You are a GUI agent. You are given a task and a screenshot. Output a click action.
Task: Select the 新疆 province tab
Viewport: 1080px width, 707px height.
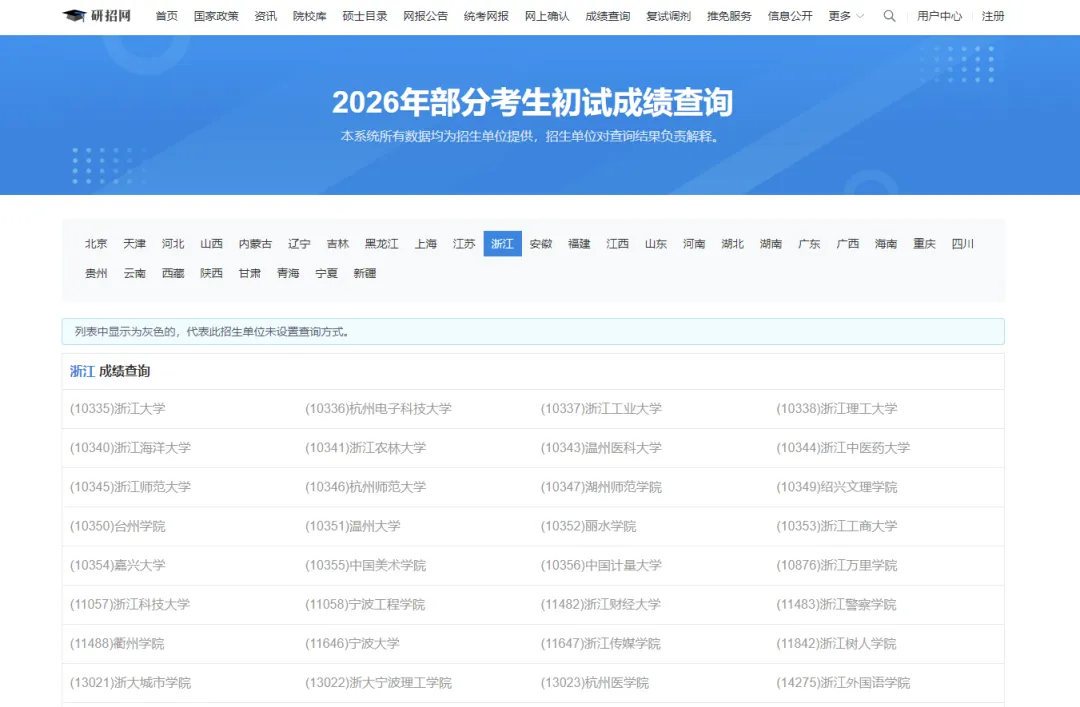(365, 274)
